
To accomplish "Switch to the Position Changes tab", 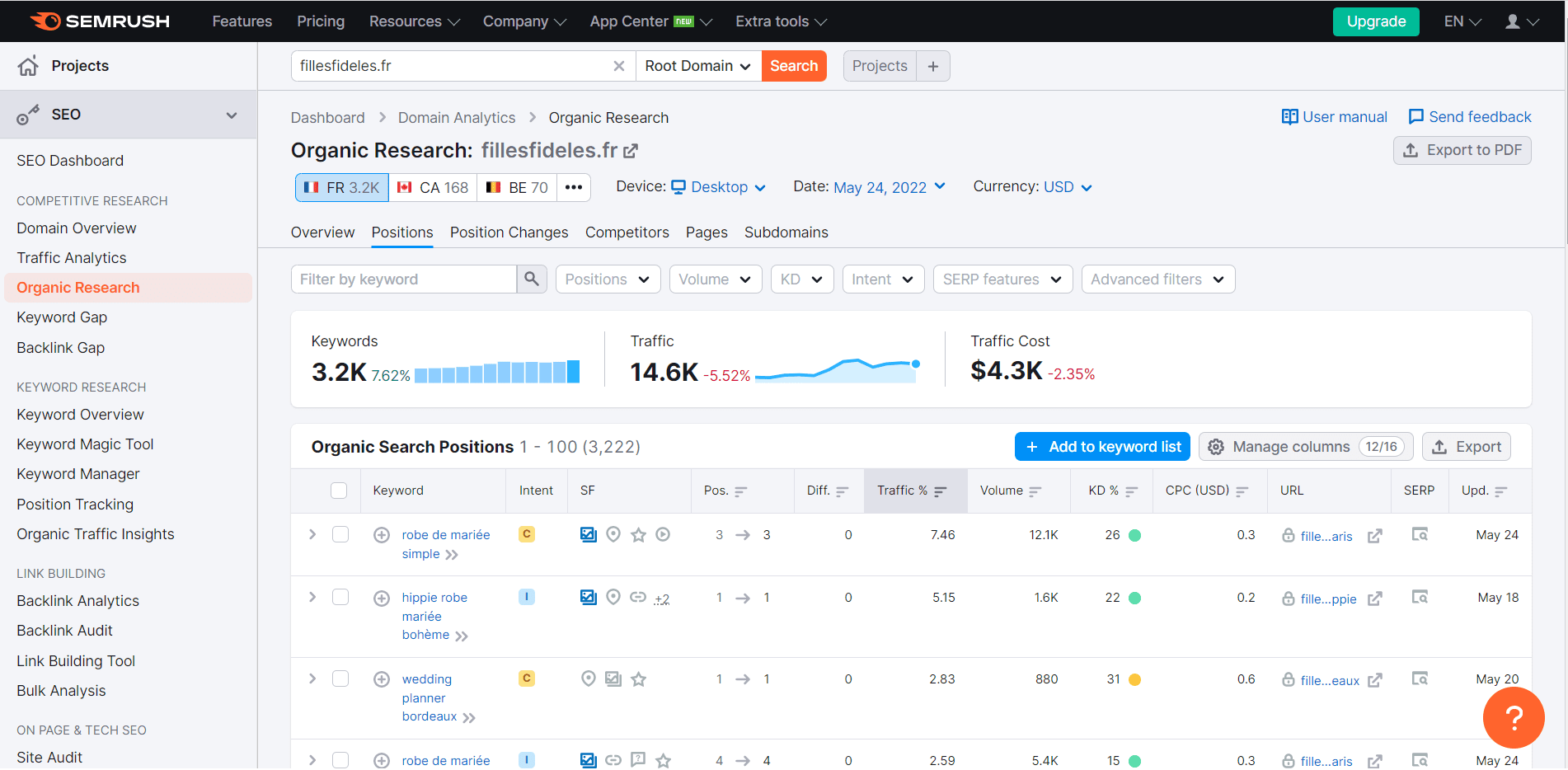I will [x=509, y=232].
